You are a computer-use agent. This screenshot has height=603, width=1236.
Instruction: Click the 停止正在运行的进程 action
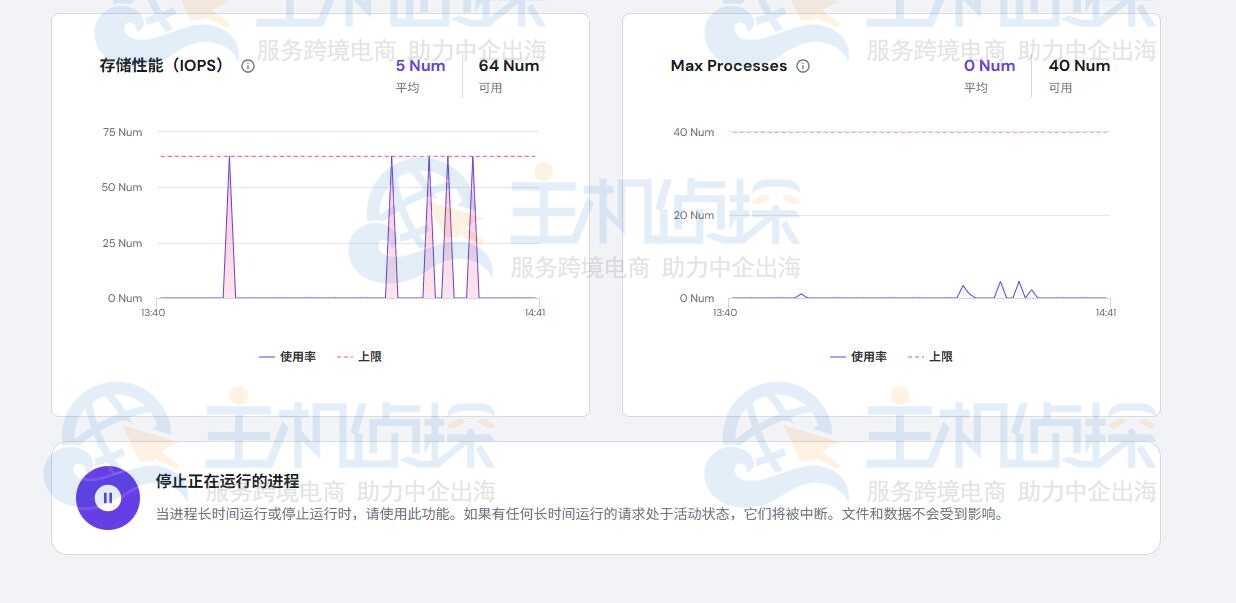225,482
